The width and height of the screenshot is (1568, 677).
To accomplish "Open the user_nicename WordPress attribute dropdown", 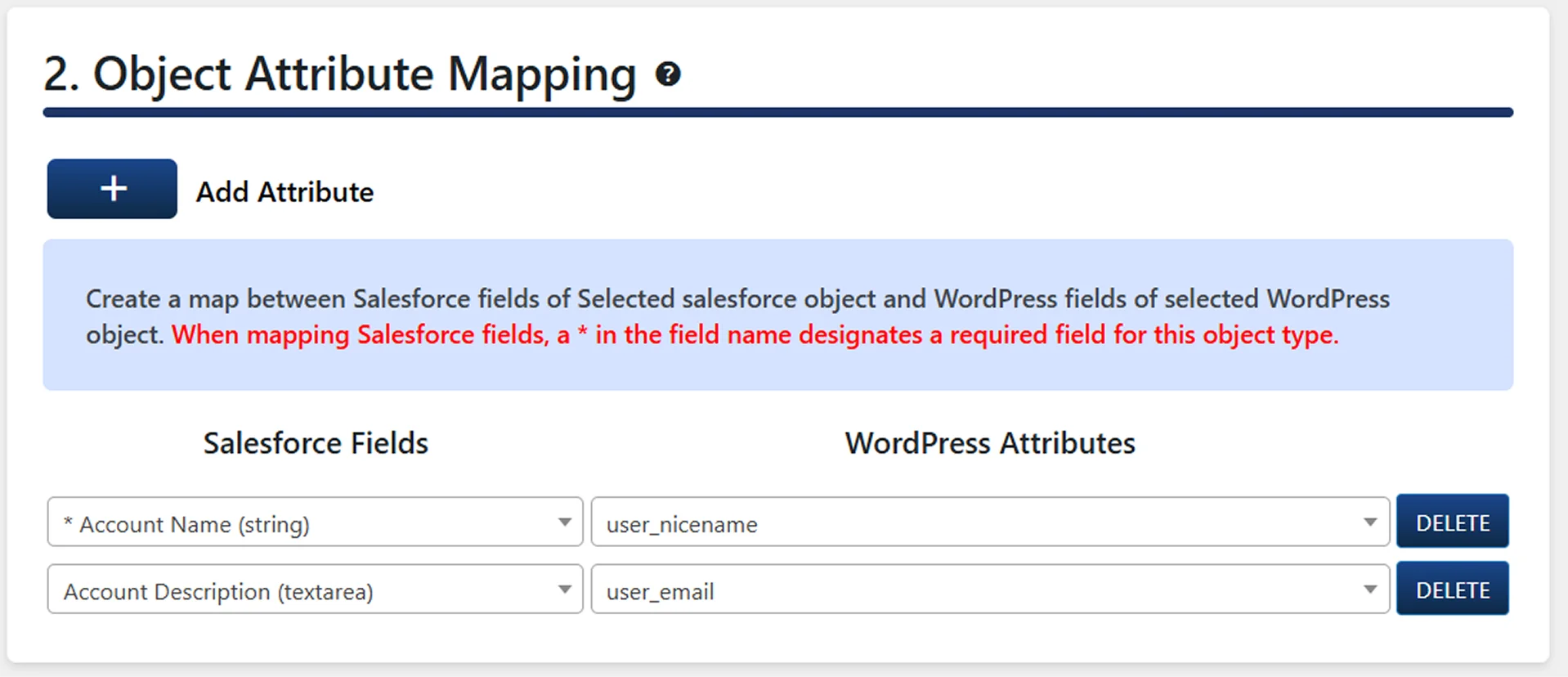I will coord(990,522).
